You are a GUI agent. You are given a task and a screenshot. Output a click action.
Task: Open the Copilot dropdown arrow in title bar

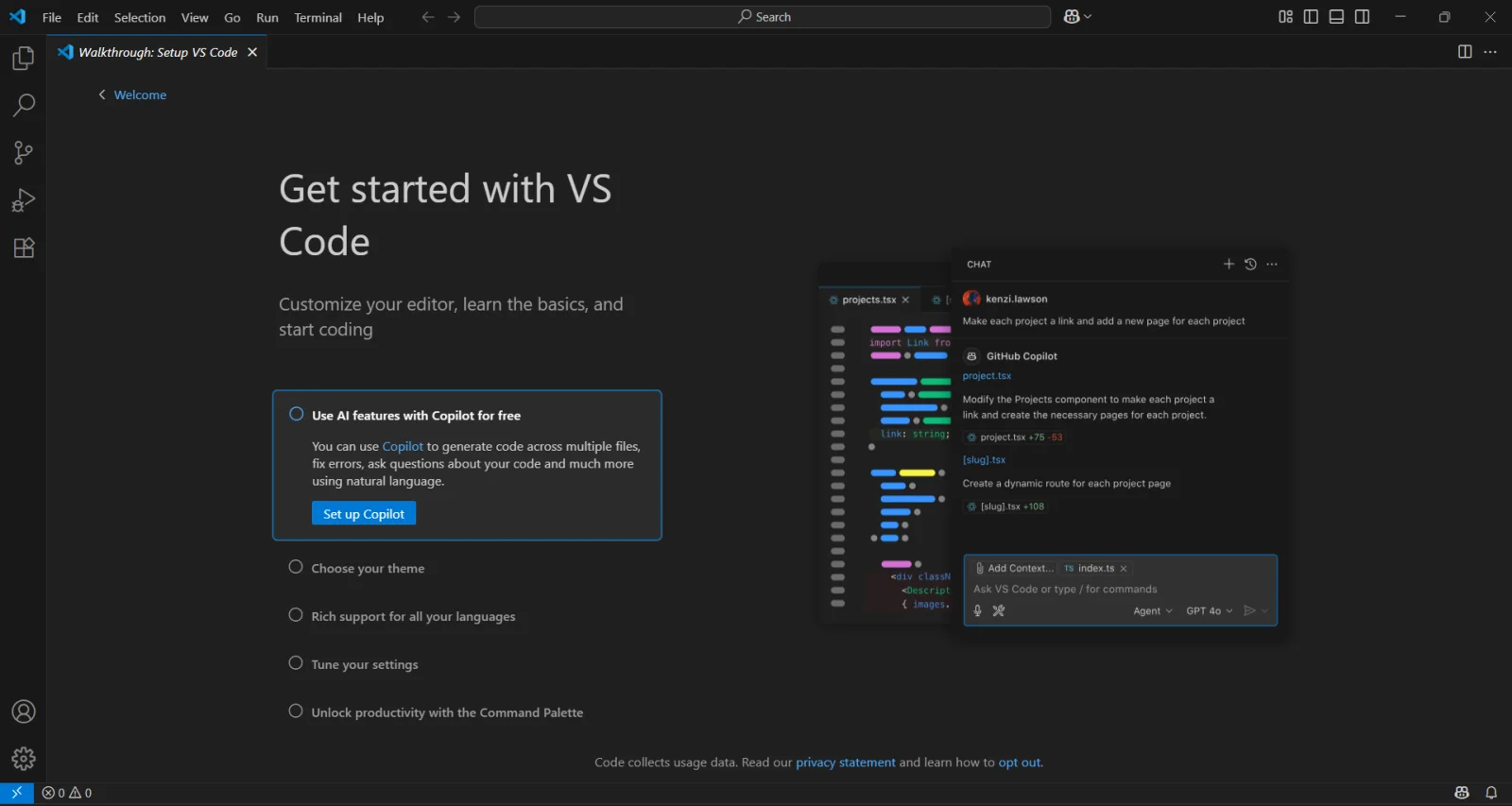(1088, 17)
